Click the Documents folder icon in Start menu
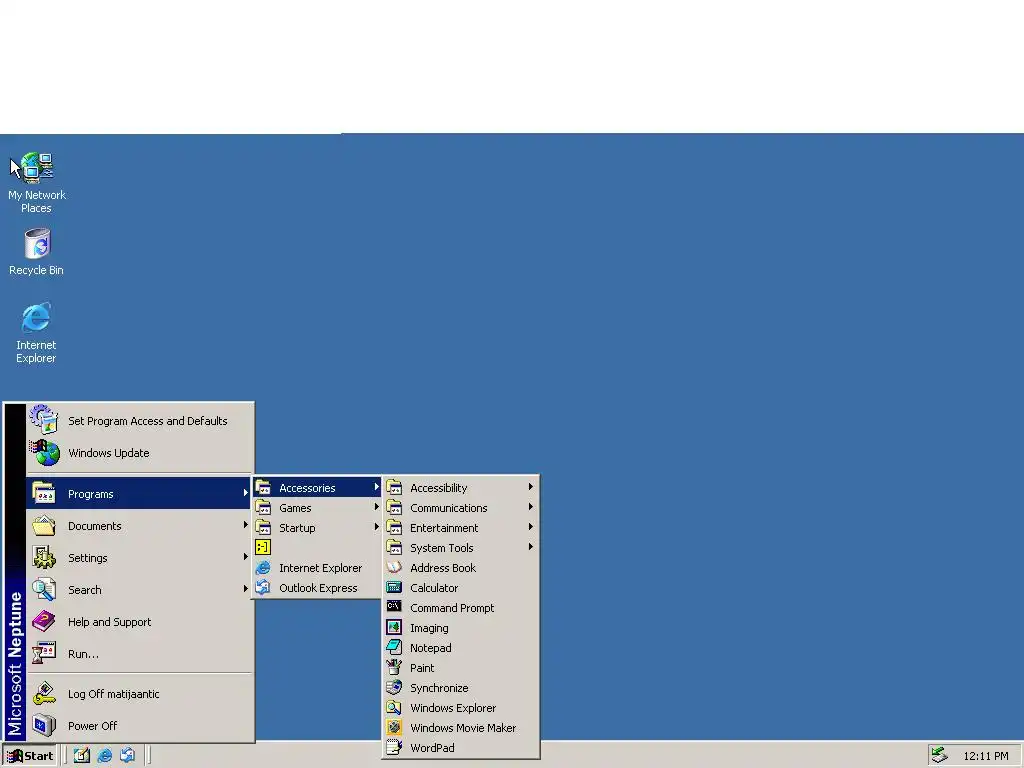Image resolution: width=1024 pixels, height=768 pixels. click(x=44, y=526)
